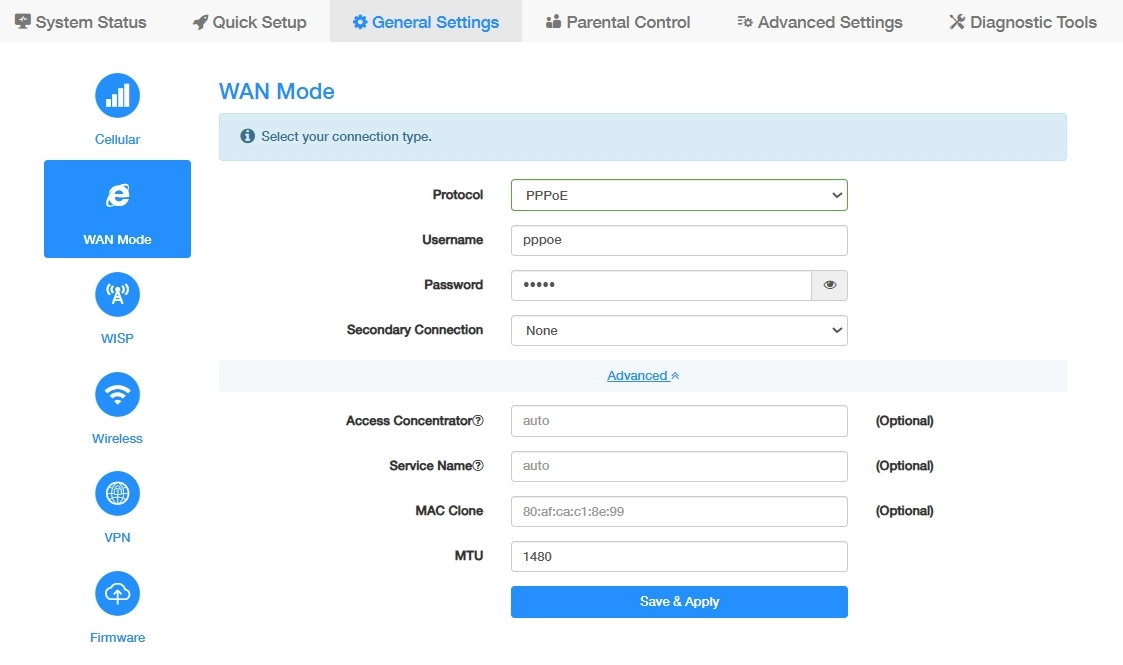Image resolution: width=1123 pixels, height=665 pixels.
Task: Open the WISP antenna icon
Action: (x=117, y=295)
